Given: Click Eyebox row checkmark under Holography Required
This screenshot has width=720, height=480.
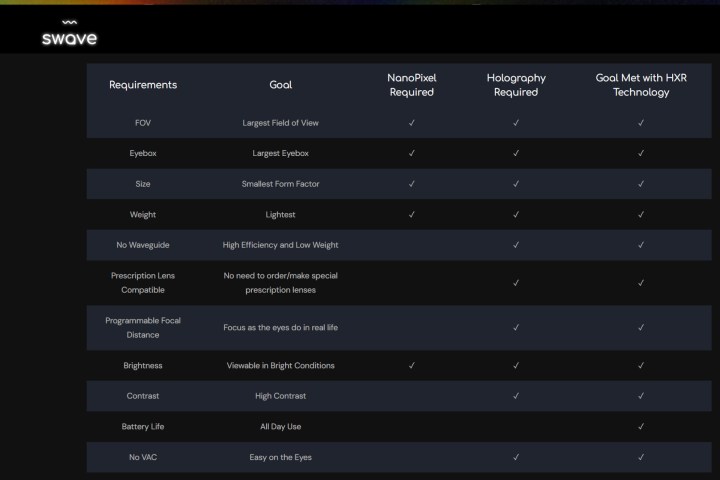Looking at the screenshot, I should pos(515,154).
